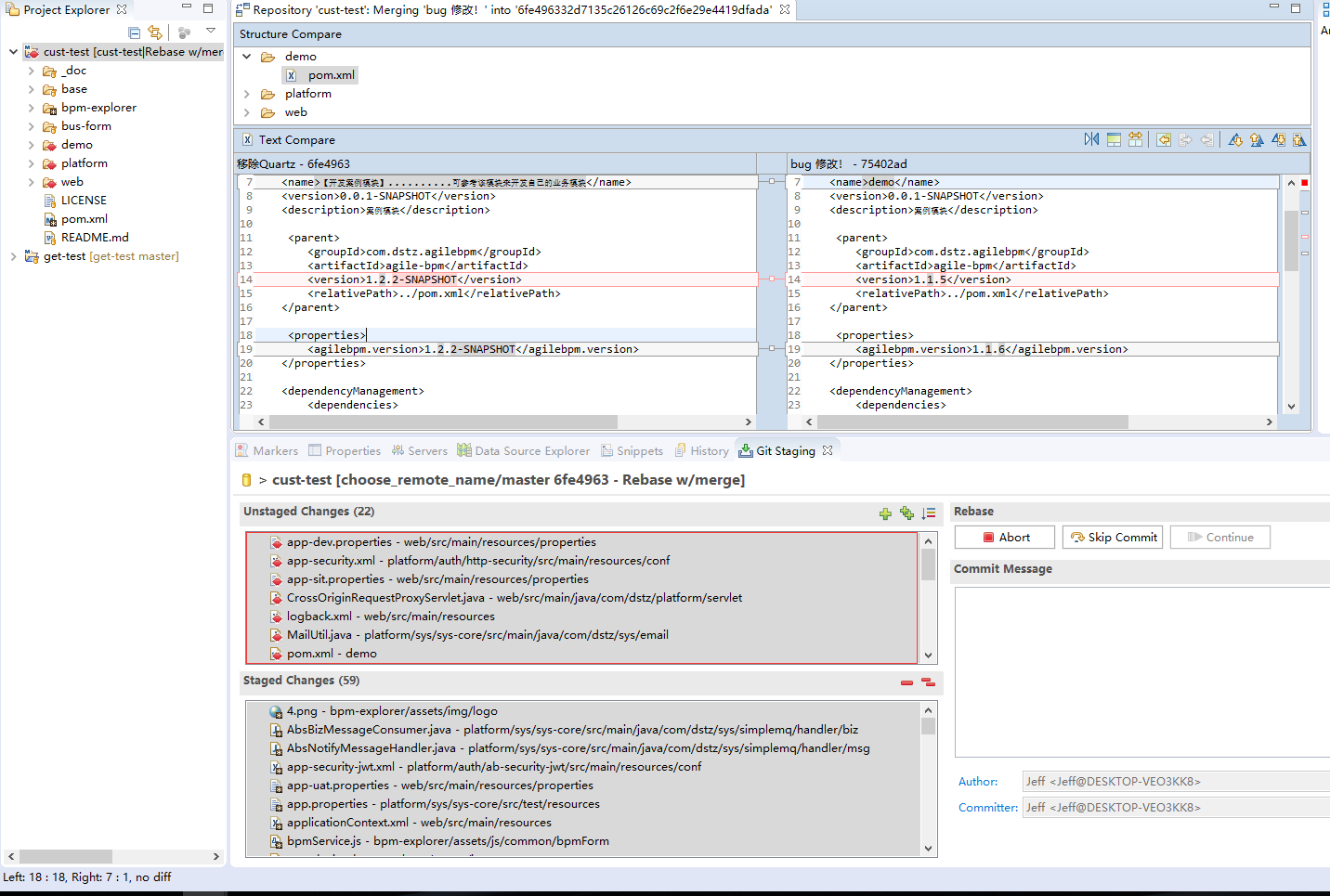Screen dimensions: 1330x896
Task: Go to previous difference in Text Compare
Action: 1257,139
